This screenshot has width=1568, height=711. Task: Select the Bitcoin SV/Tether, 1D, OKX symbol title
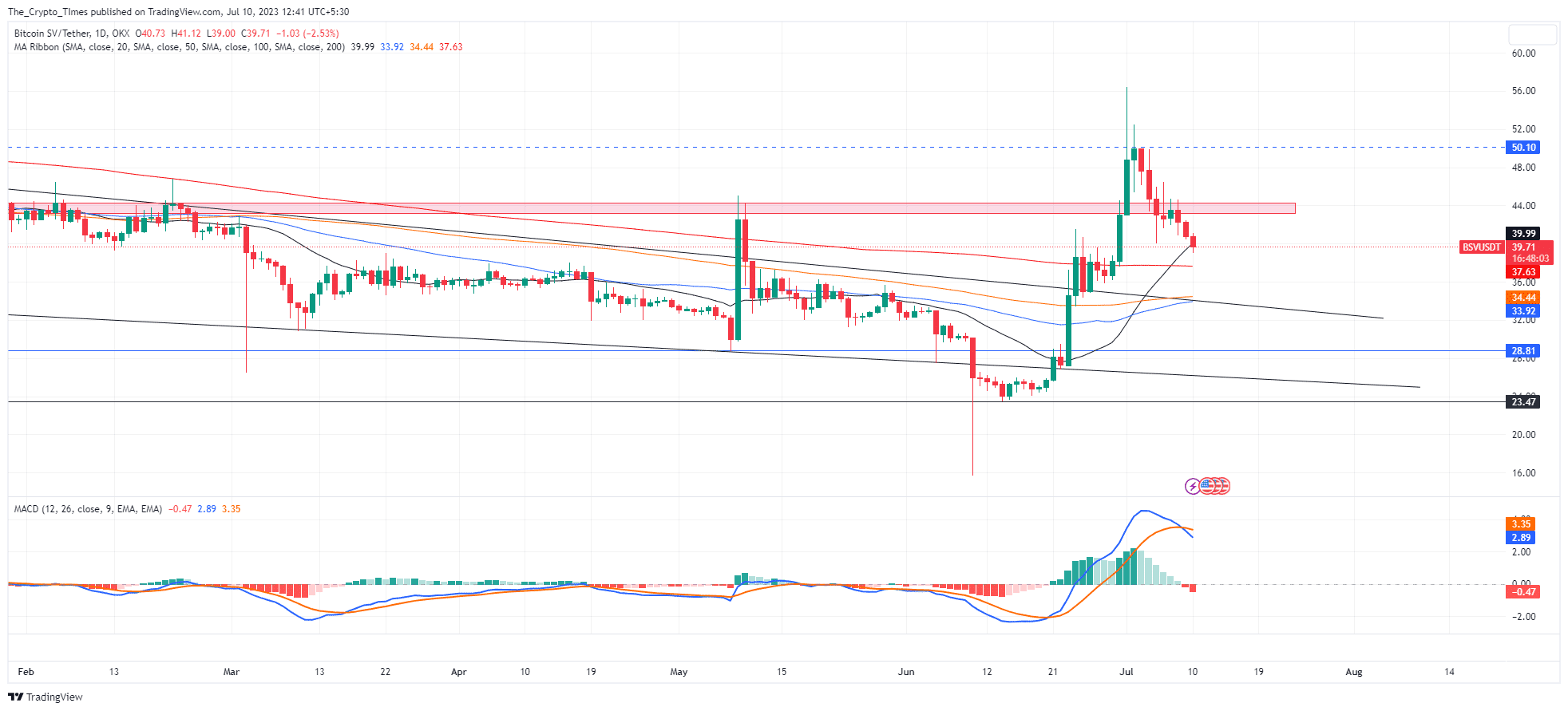(72, 34)
